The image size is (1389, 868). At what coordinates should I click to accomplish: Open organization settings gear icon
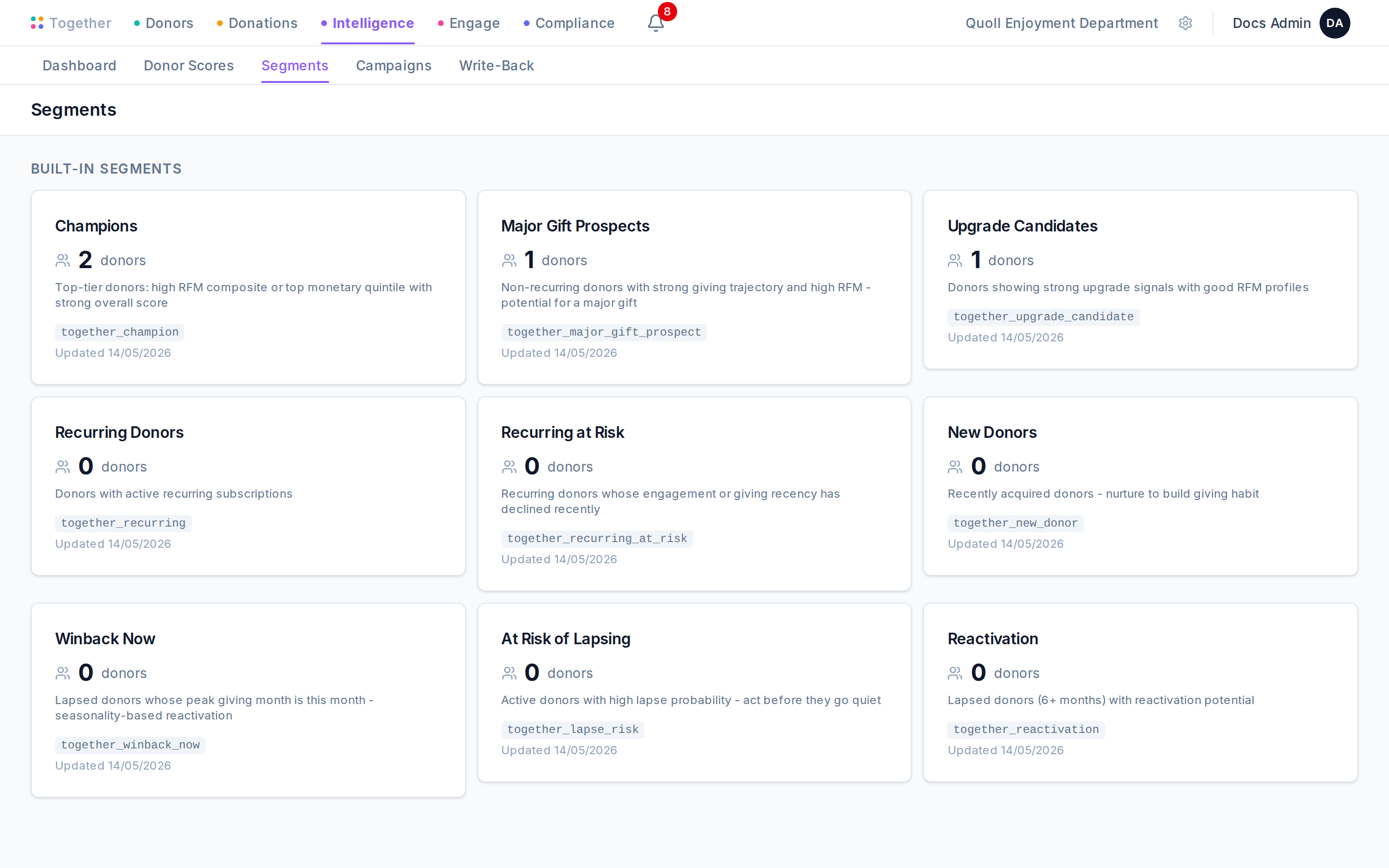click(1185, 23)
